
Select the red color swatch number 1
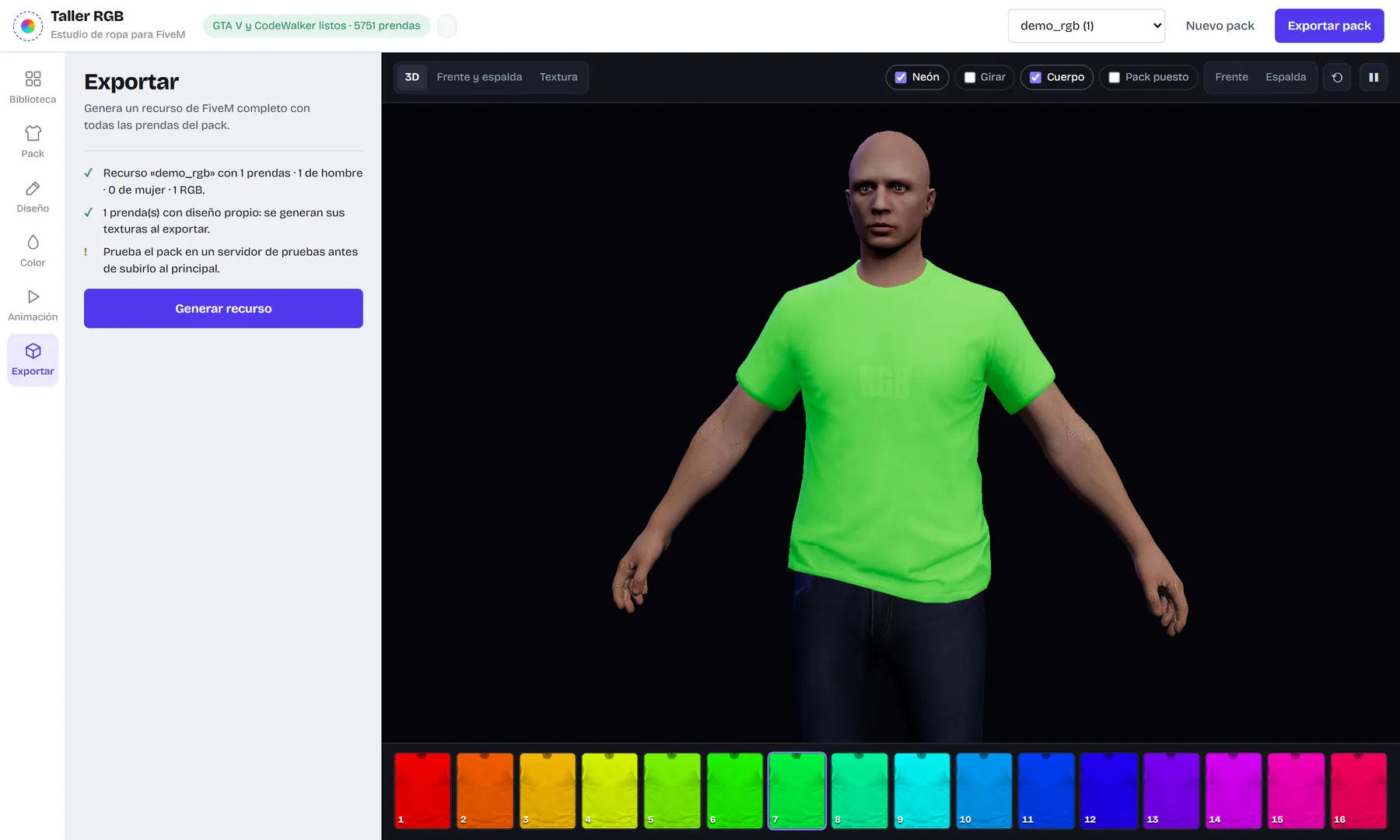point(422,790)
